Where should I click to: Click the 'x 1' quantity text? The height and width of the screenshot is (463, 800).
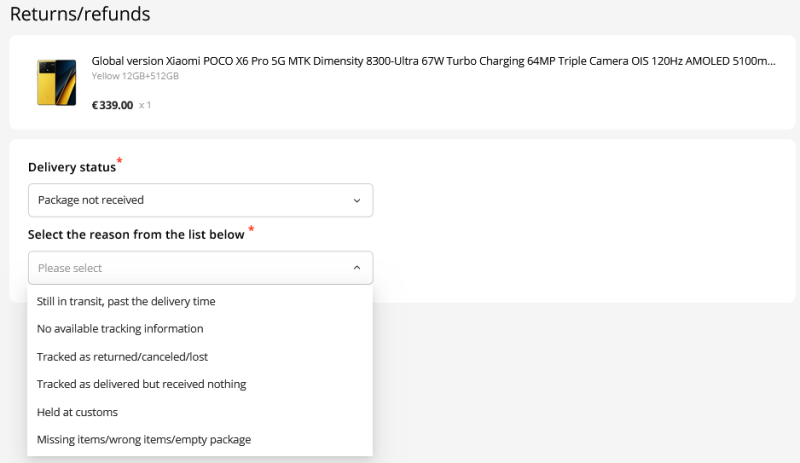(x=145, y=105)
